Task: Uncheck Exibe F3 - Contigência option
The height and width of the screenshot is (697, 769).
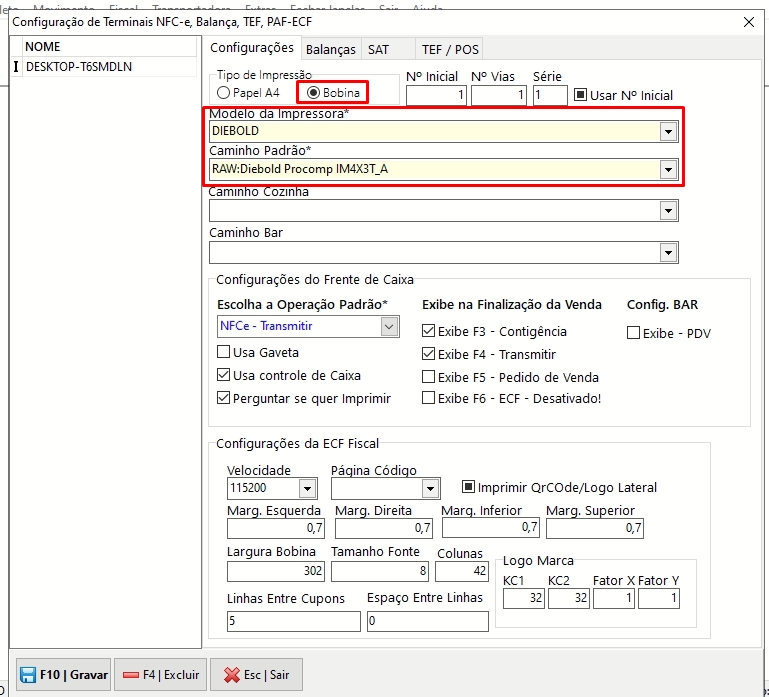Action: 429,331
